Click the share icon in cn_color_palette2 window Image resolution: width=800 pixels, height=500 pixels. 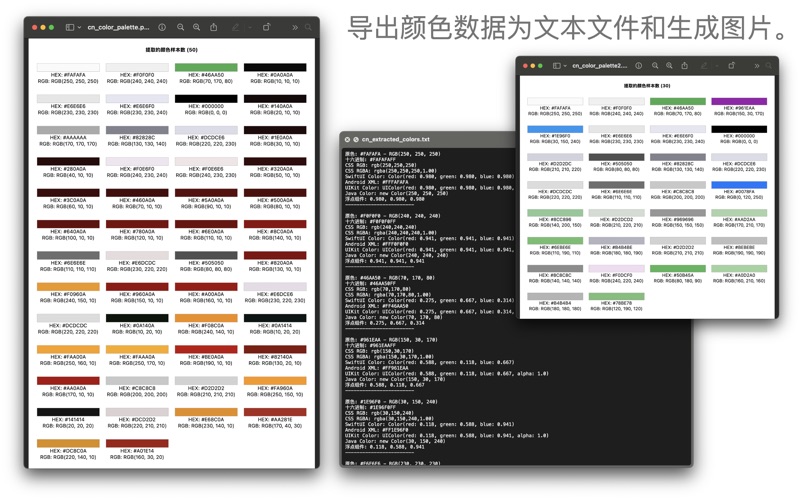[684, 66]
